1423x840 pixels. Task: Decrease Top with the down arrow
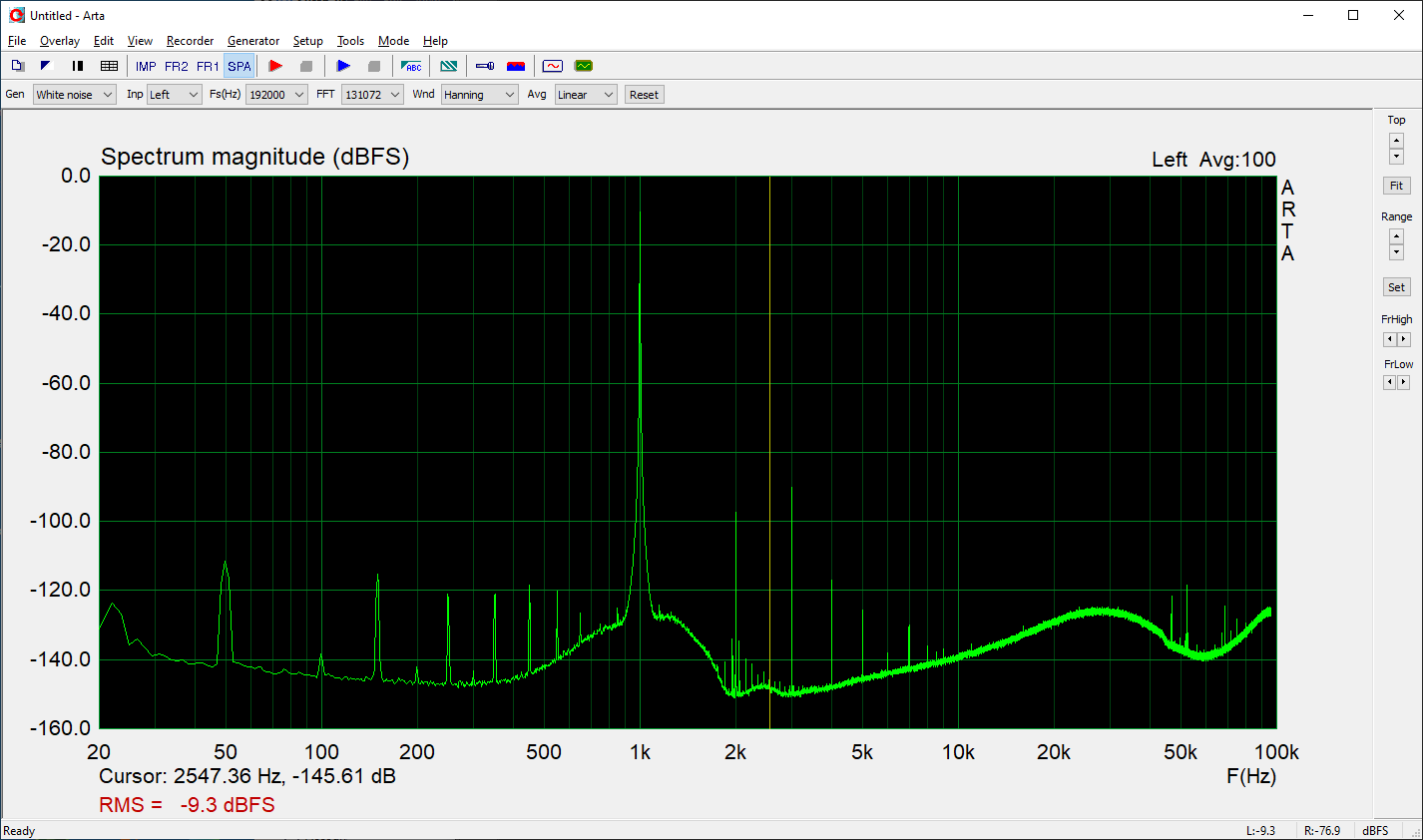(x=1396, y=157)
